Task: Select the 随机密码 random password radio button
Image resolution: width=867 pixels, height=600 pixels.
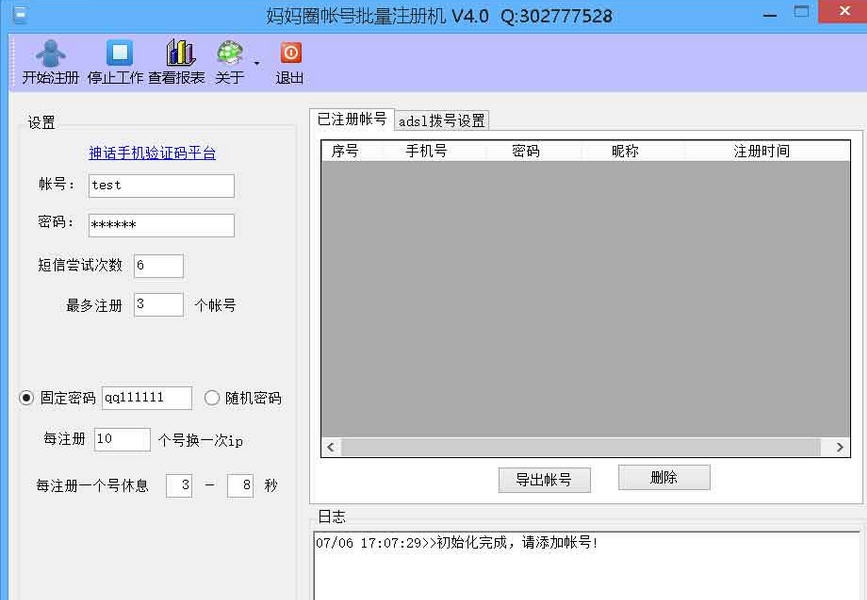Action: (211, 397)
